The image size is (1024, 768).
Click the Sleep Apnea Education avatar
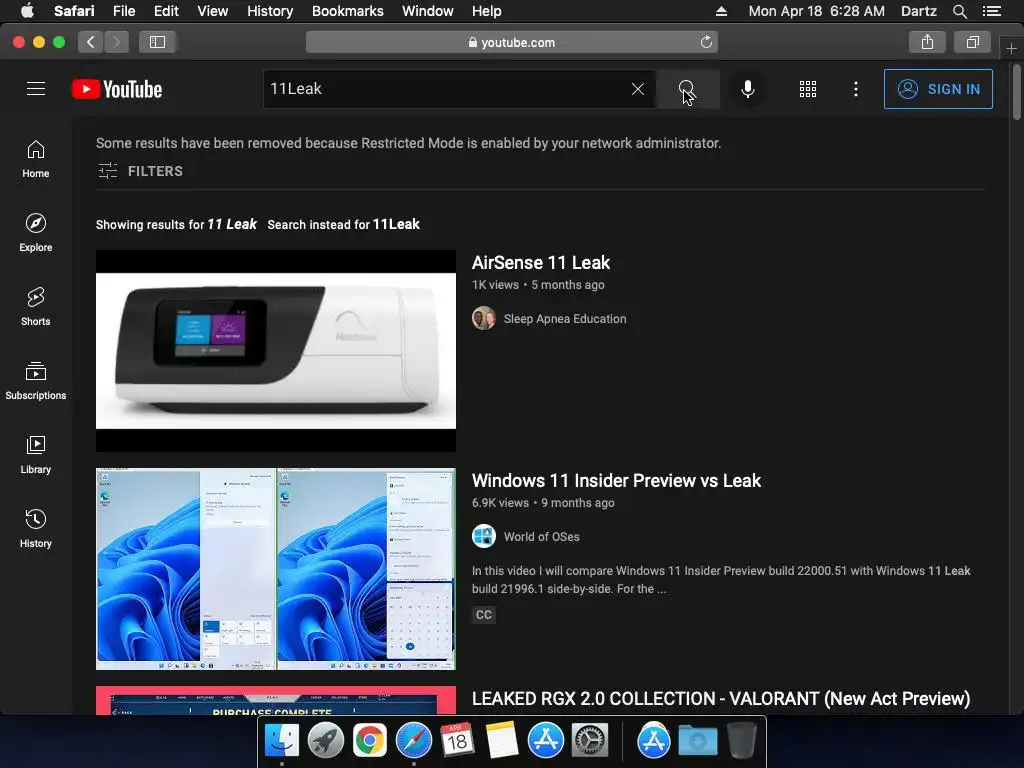point(484,319)
